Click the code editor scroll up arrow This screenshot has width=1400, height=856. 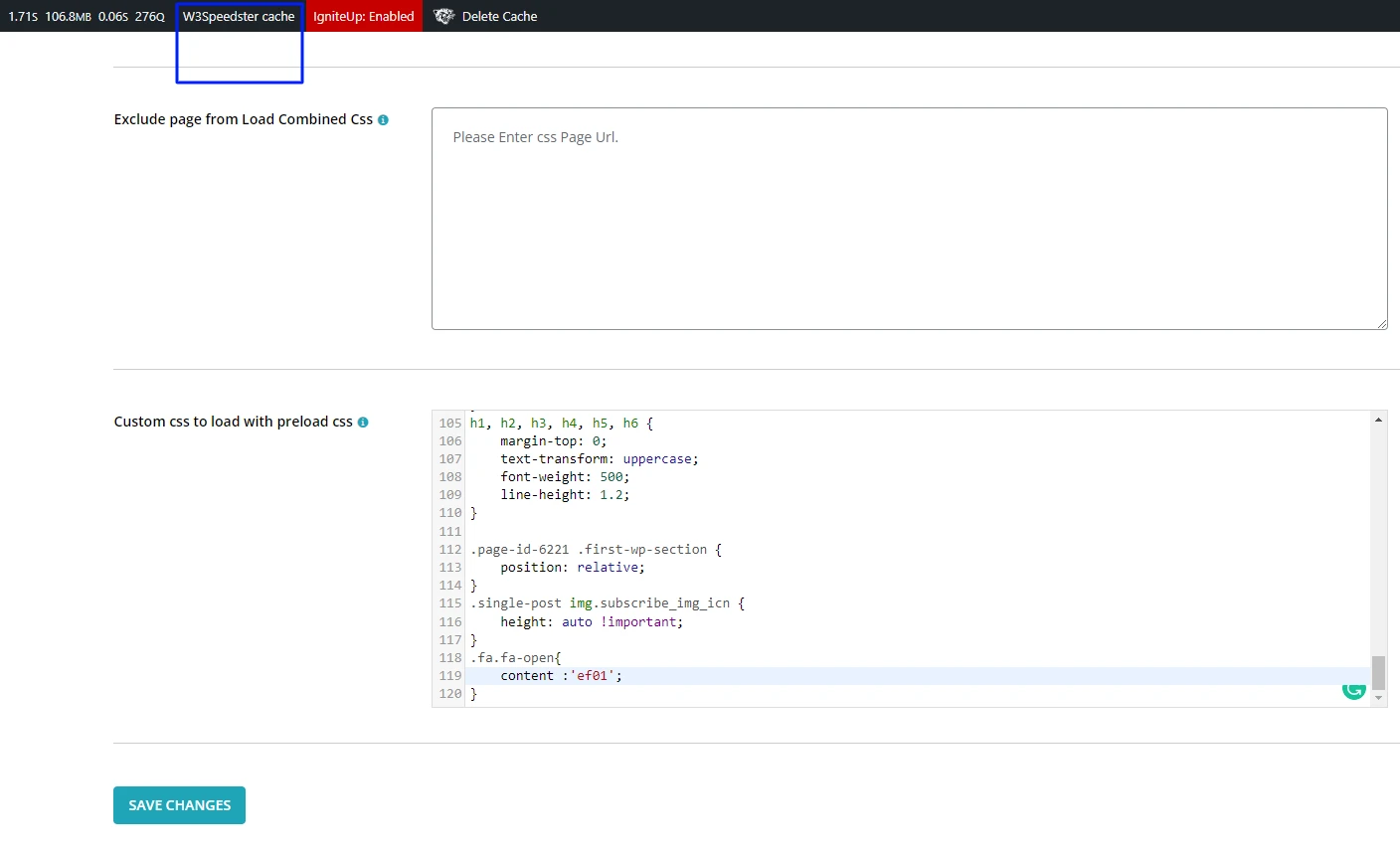[x=1378, y=420]
